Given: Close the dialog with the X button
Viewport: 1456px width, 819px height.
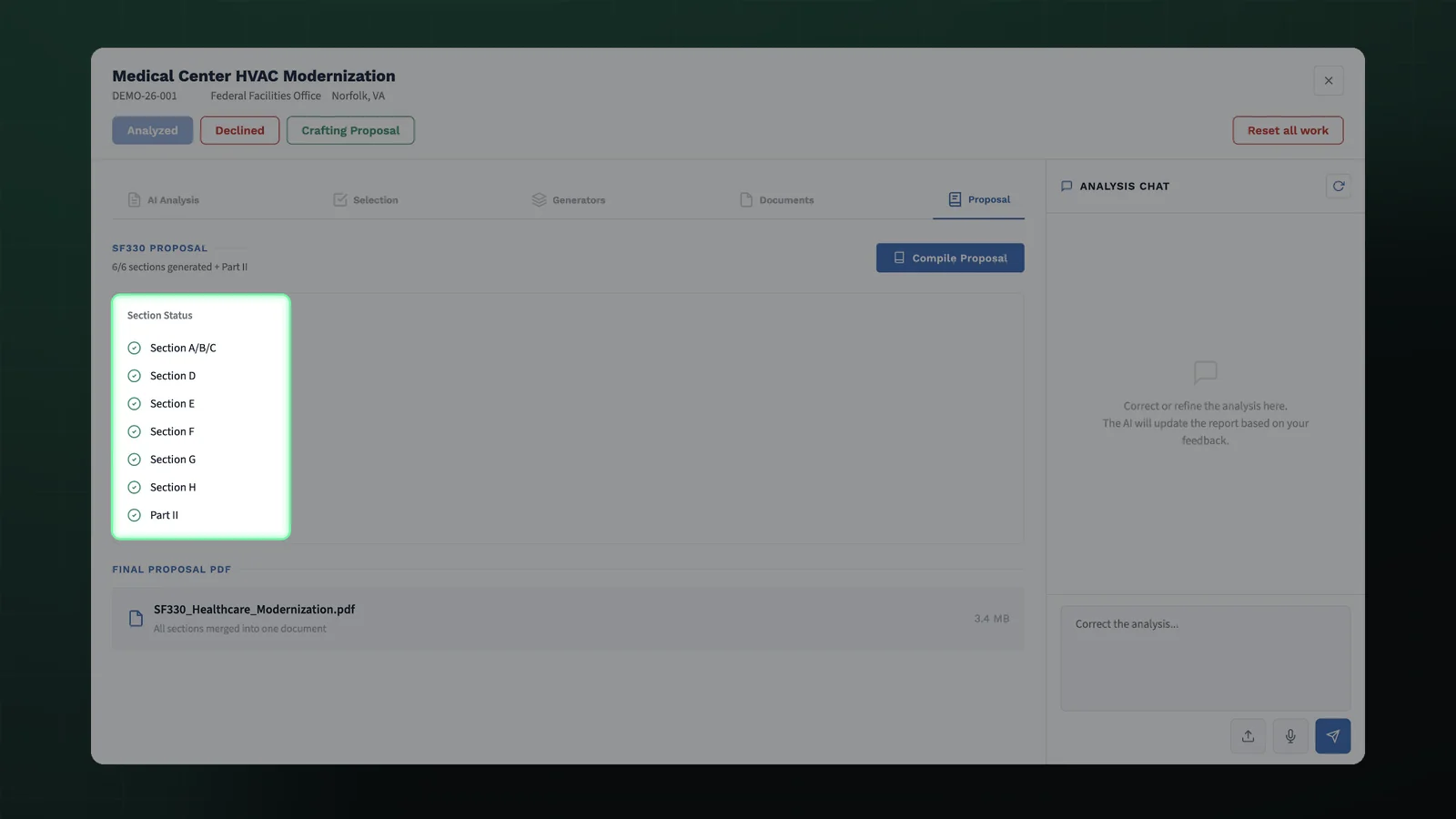Looking at the screenshot, I should pyautogui.click(x=1329, y=81).
